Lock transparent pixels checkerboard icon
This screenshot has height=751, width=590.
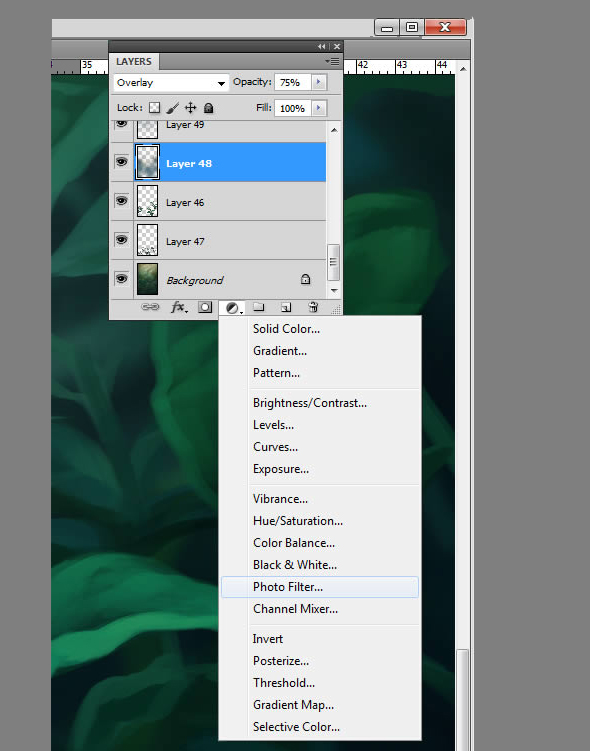click(154, 108)
